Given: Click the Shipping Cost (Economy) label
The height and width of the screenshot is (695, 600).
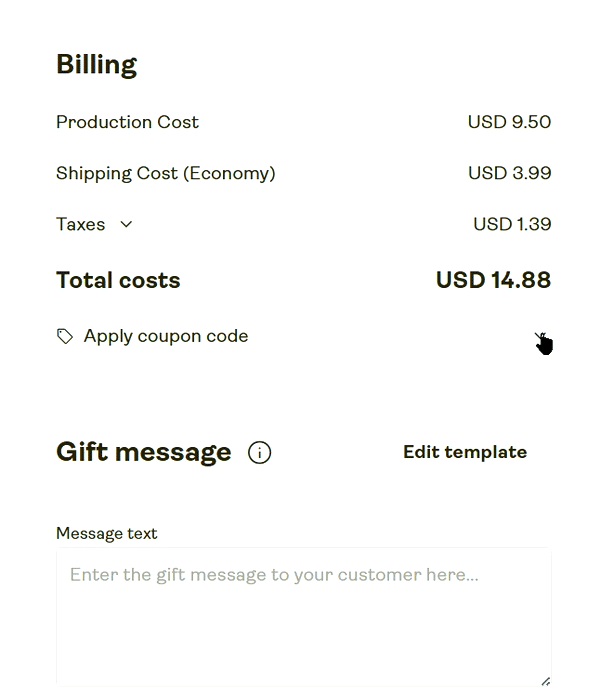Looking at the screenshot, I should [165, 173].
